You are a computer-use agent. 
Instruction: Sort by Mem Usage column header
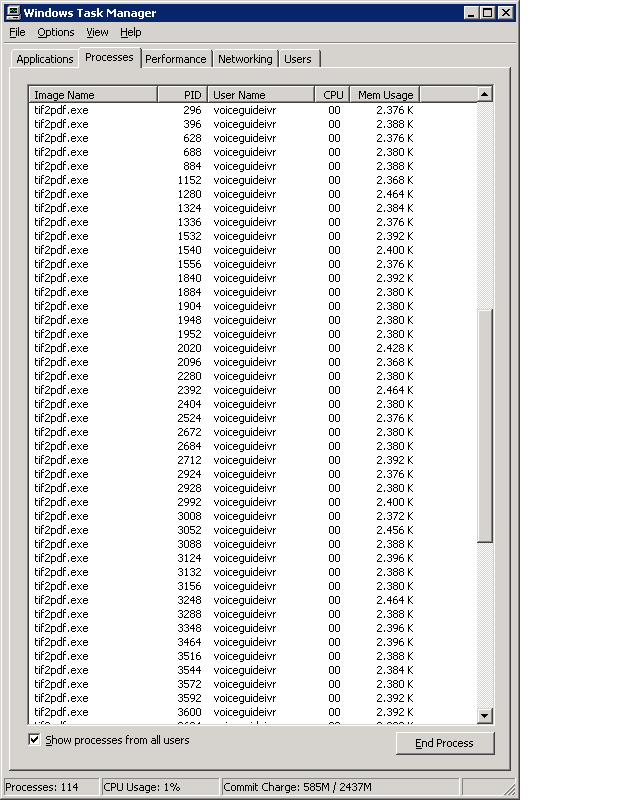pos(384,95)
